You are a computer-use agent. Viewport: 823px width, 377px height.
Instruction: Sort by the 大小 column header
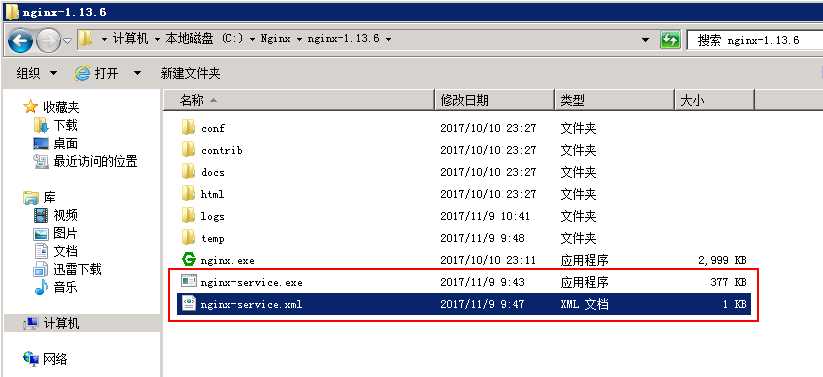714,100
